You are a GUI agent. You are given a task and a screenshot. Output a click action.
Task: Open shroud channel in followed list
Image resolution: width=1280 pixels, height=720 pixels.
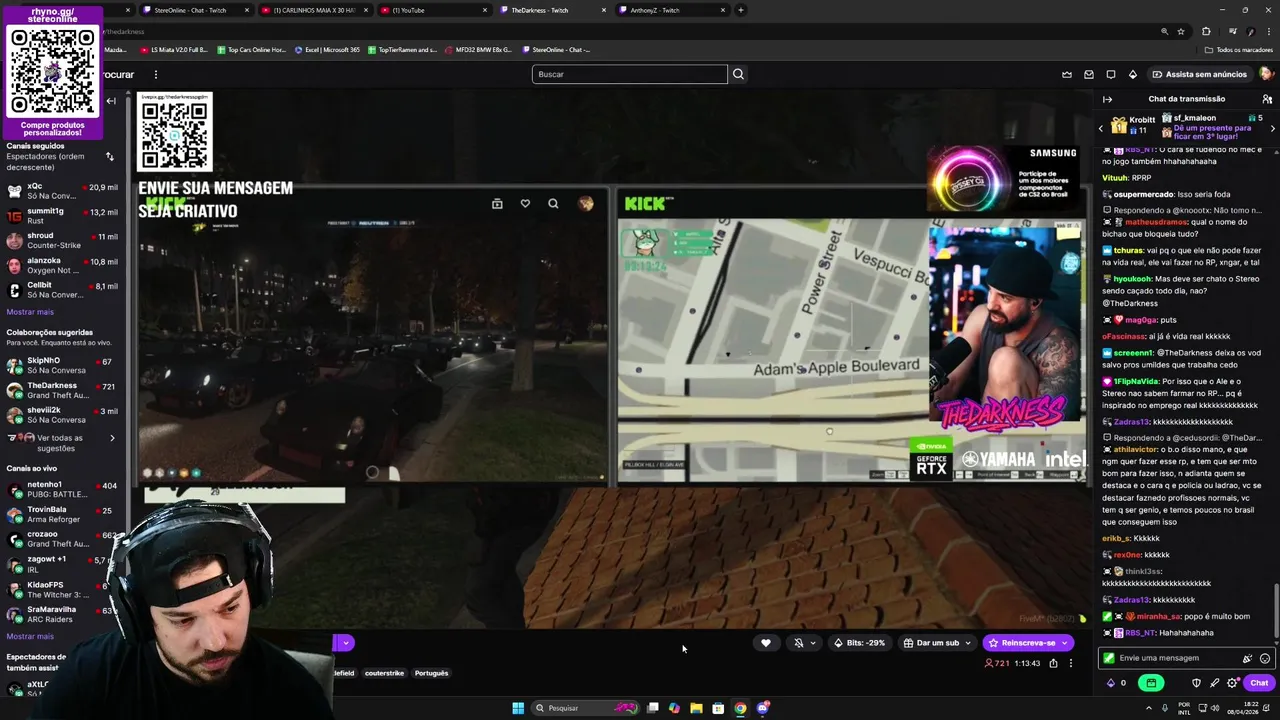(62, 241)
